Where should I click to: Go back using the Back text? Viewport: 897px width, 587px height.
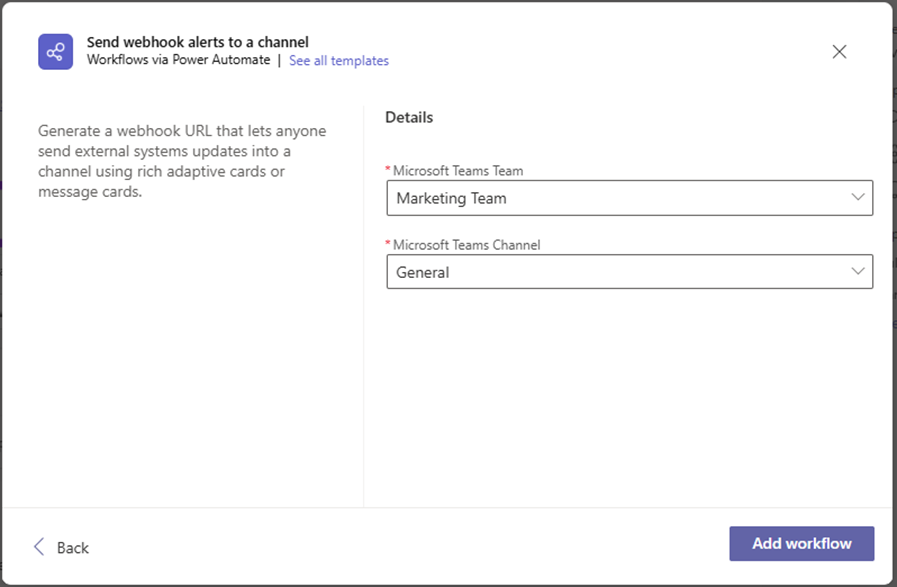click(73, 547)
